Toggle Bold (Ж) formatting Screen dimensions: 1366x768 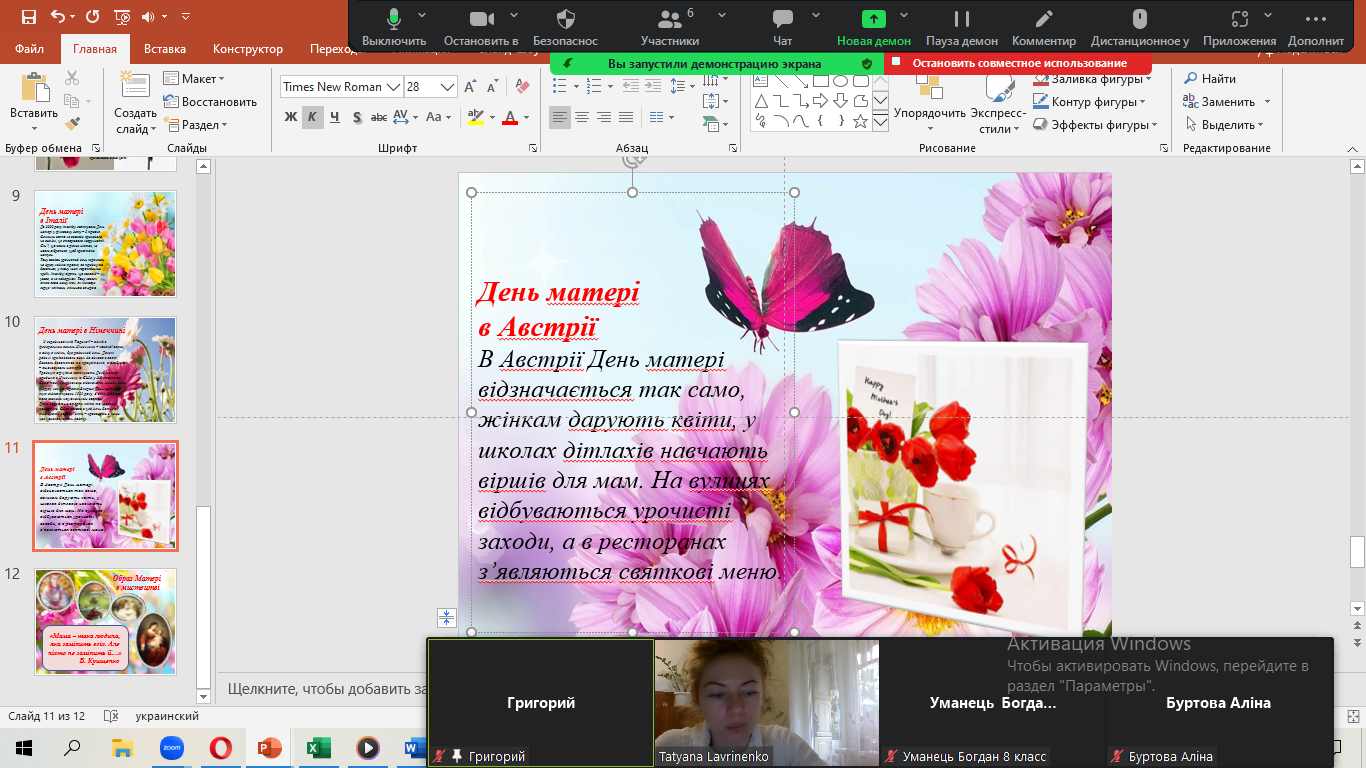click(291, 117)
